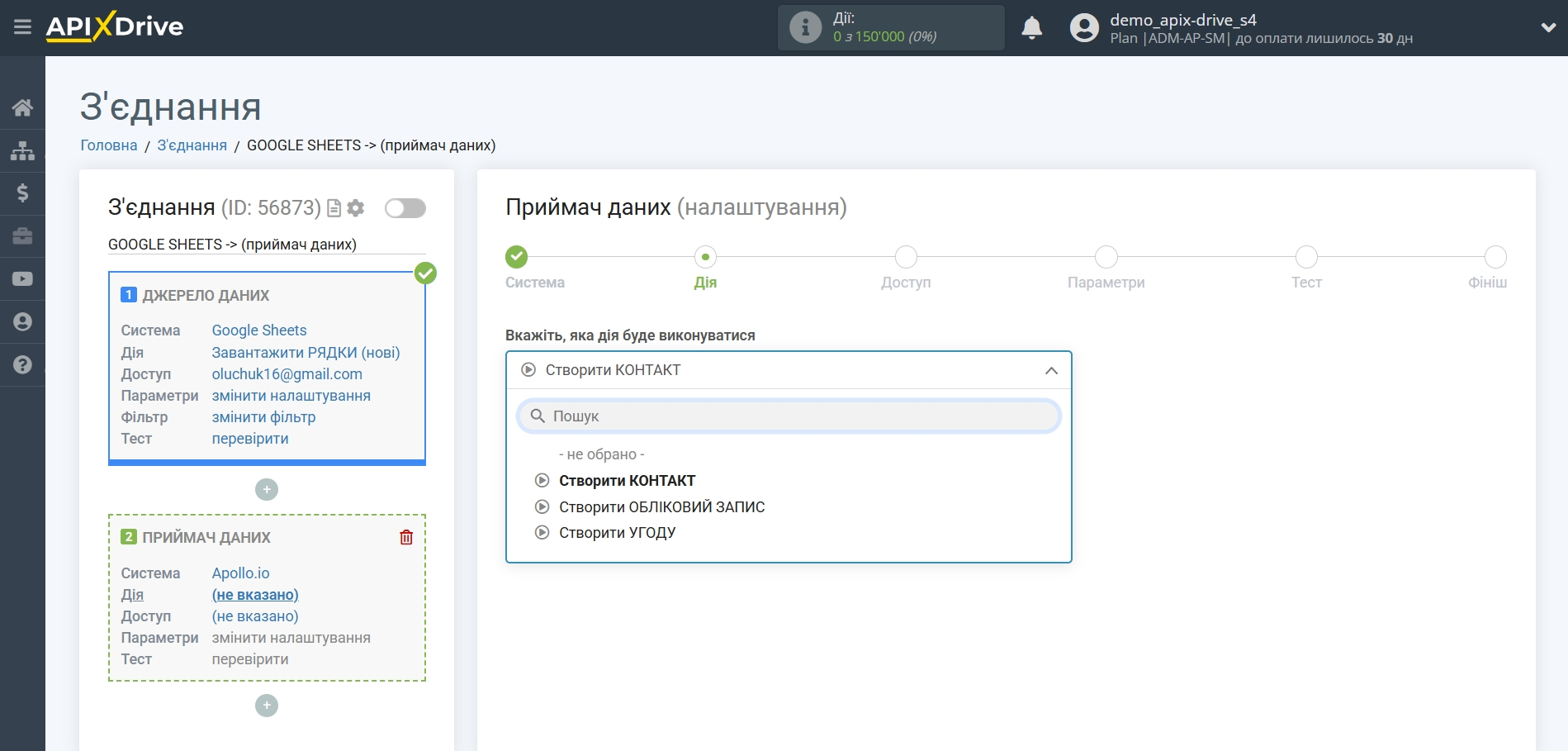Open the home icon in the sidebar
This screenshot has height=751, width=1568.
(22, 107)
